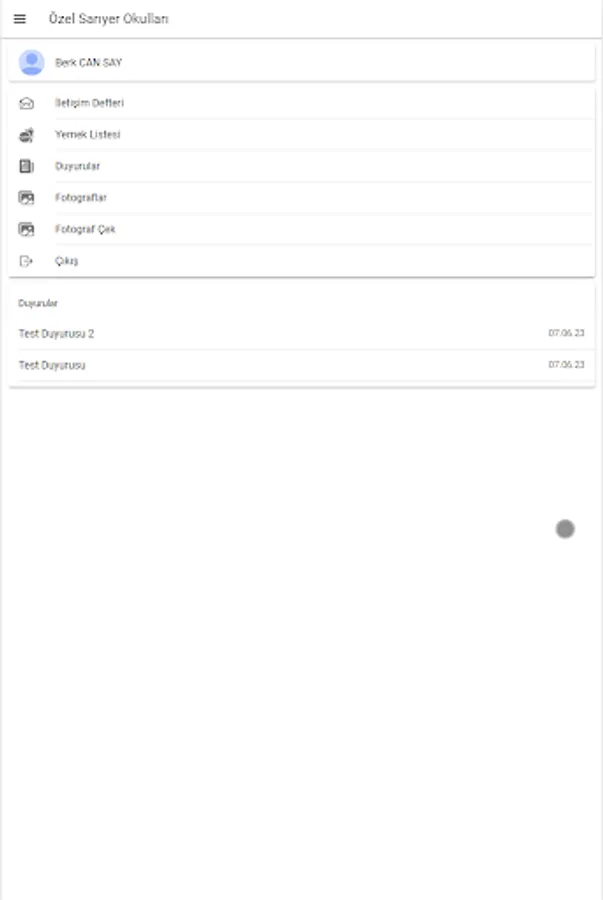Click the Fotoğraflar gallery icon
Viewport: 603px width, 900px height.
click(27, 198)
